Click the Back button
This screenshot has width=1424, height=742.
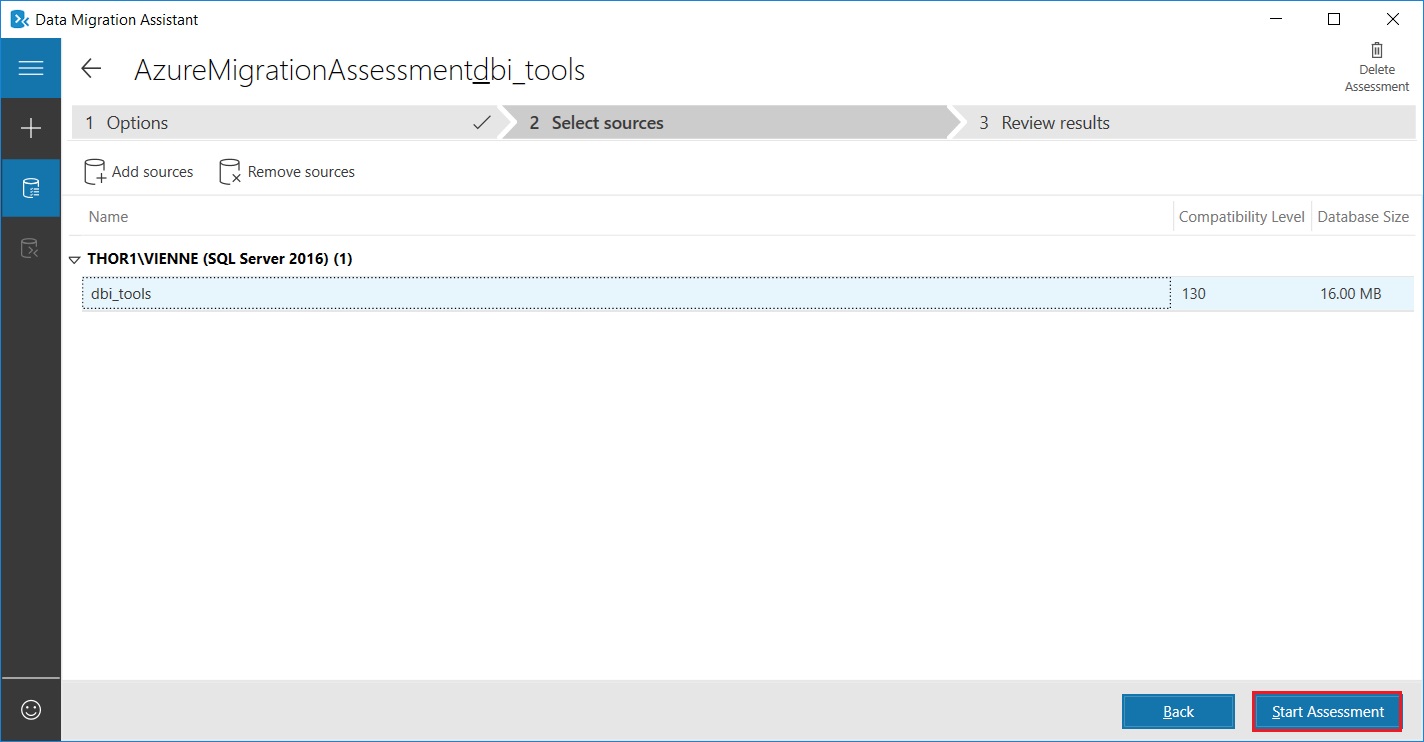coord(1178,712)
